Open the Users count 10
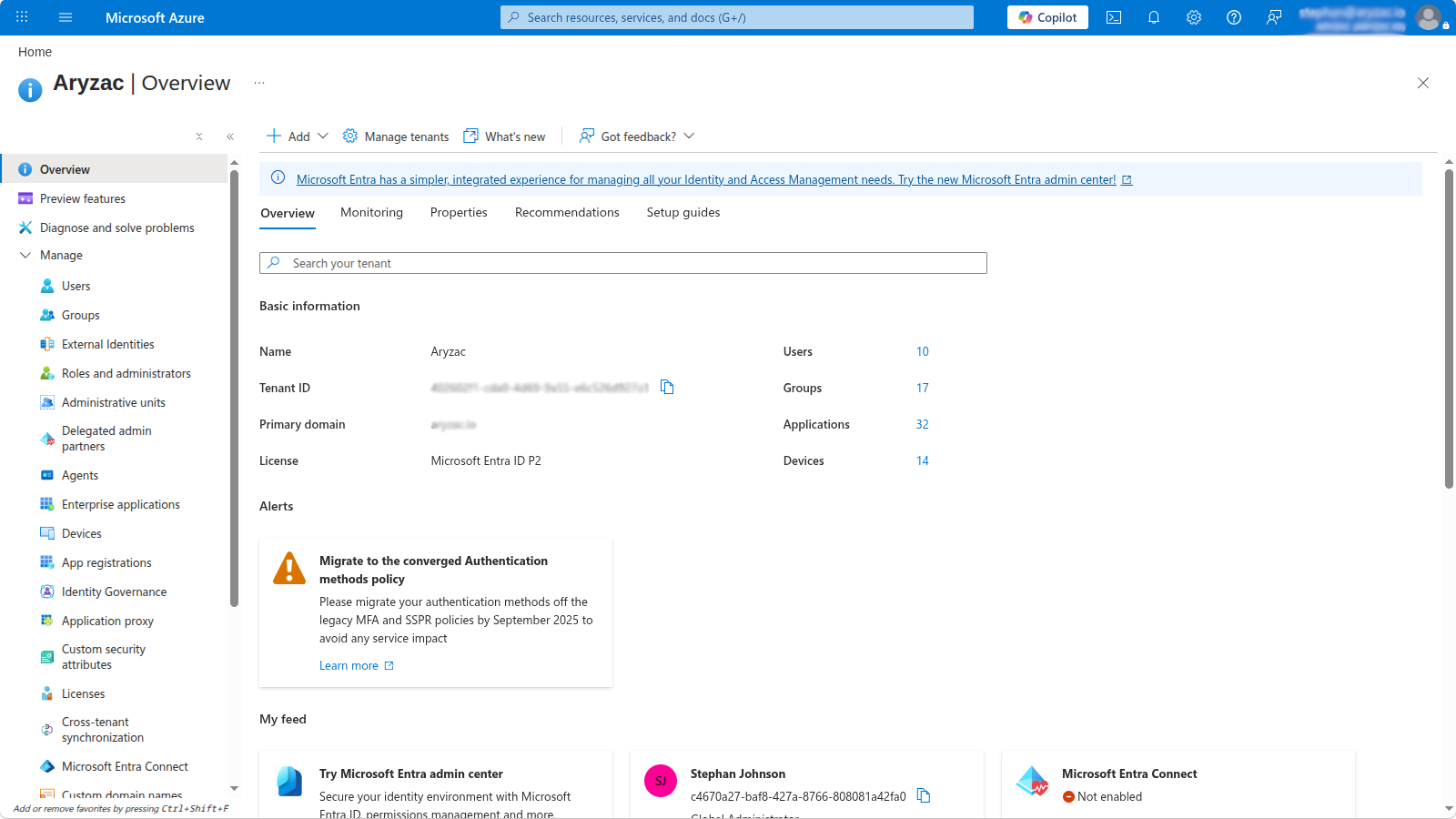The height and width of the screenshot is (819, 1456). pyautogui.click(x=923, y=351)
